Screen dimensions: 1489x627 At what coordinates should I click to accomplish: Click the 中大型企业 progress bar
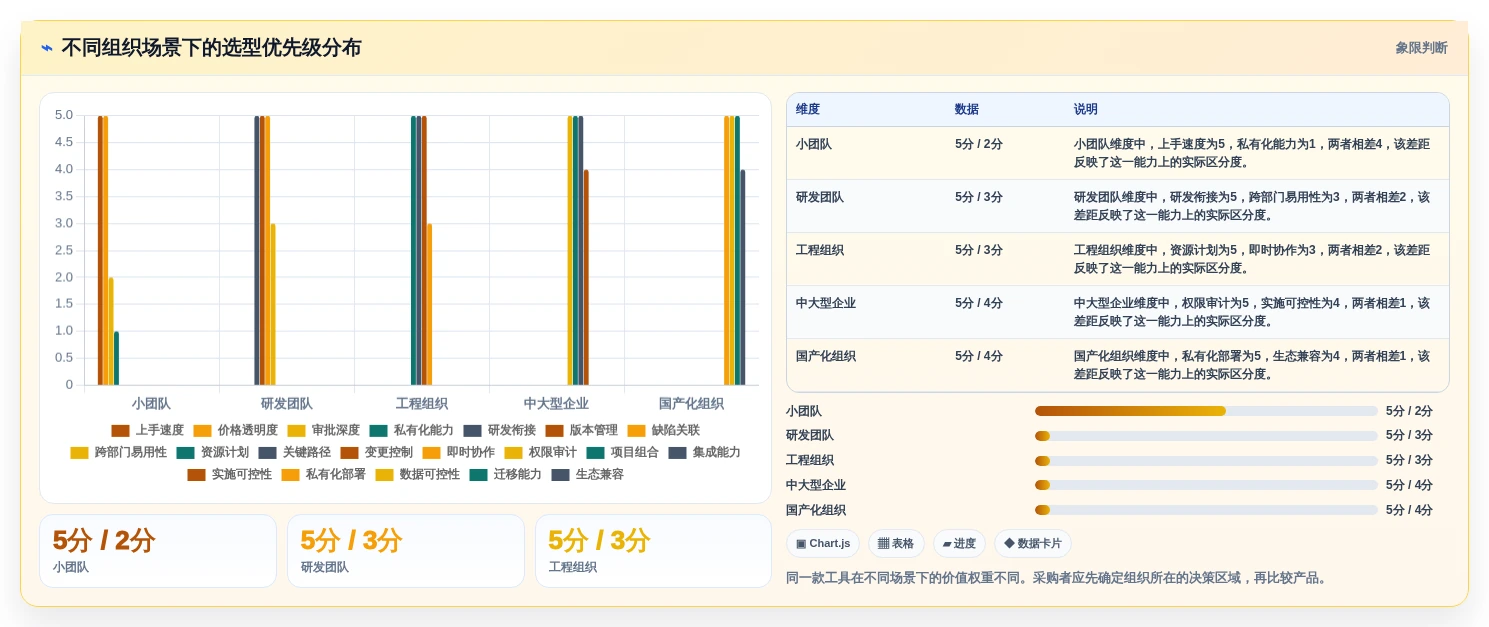pos(1206,485)
